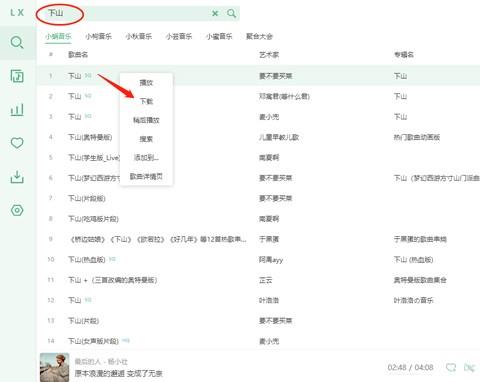This screenshot has height=382, width=480.
Task: Choose 添加到... in the context menu
Action: 146,157
